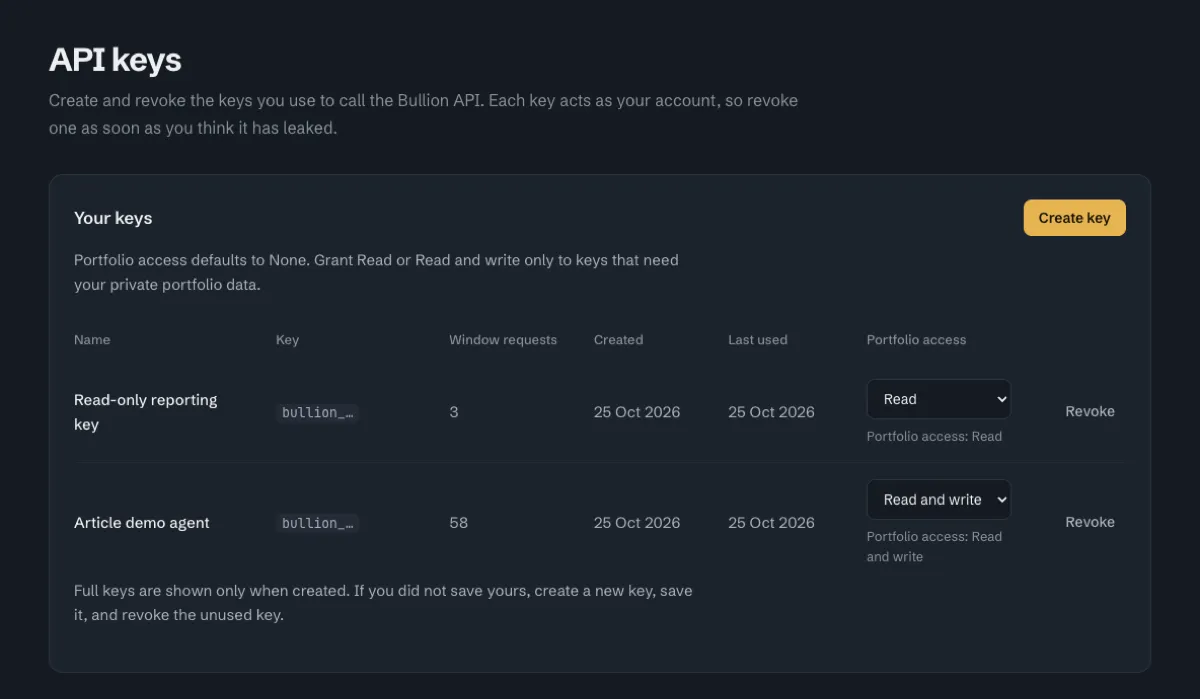Click the Create key button
The width and height of the screenshot is (1200, 699).
1074,218
